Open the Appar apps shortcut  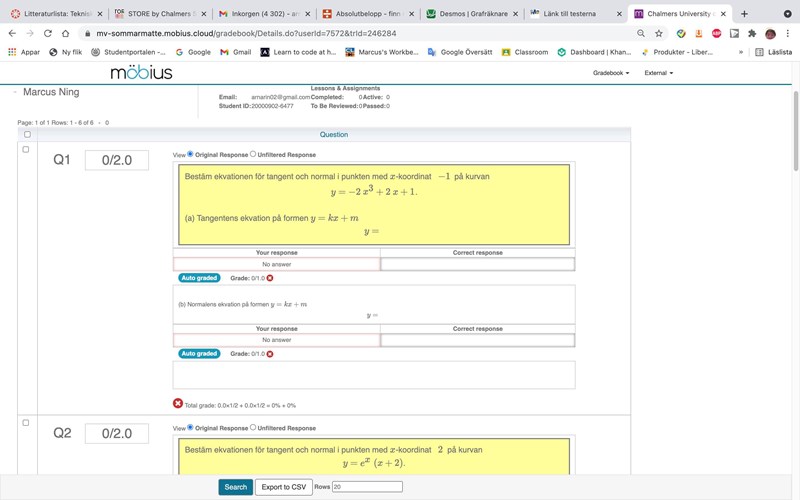24,52
